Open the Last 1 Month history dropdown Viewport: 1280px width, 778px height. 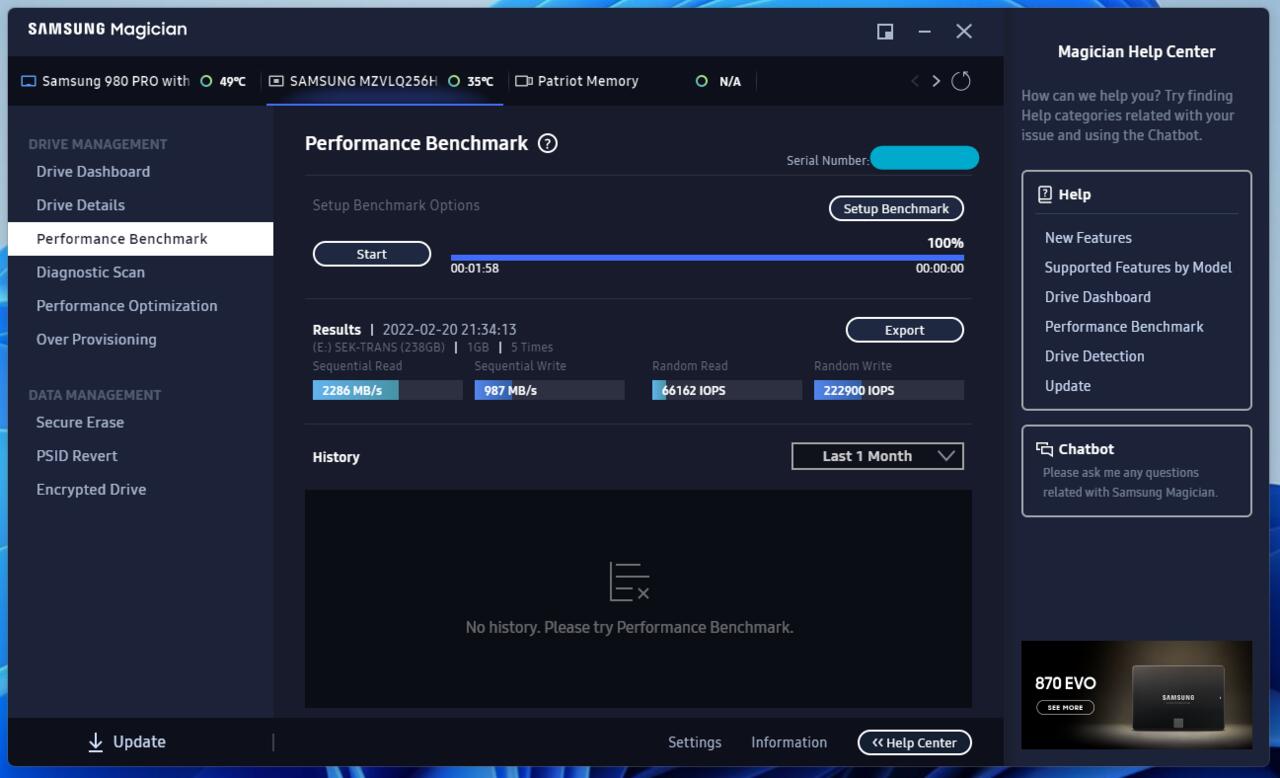(878, 456)
